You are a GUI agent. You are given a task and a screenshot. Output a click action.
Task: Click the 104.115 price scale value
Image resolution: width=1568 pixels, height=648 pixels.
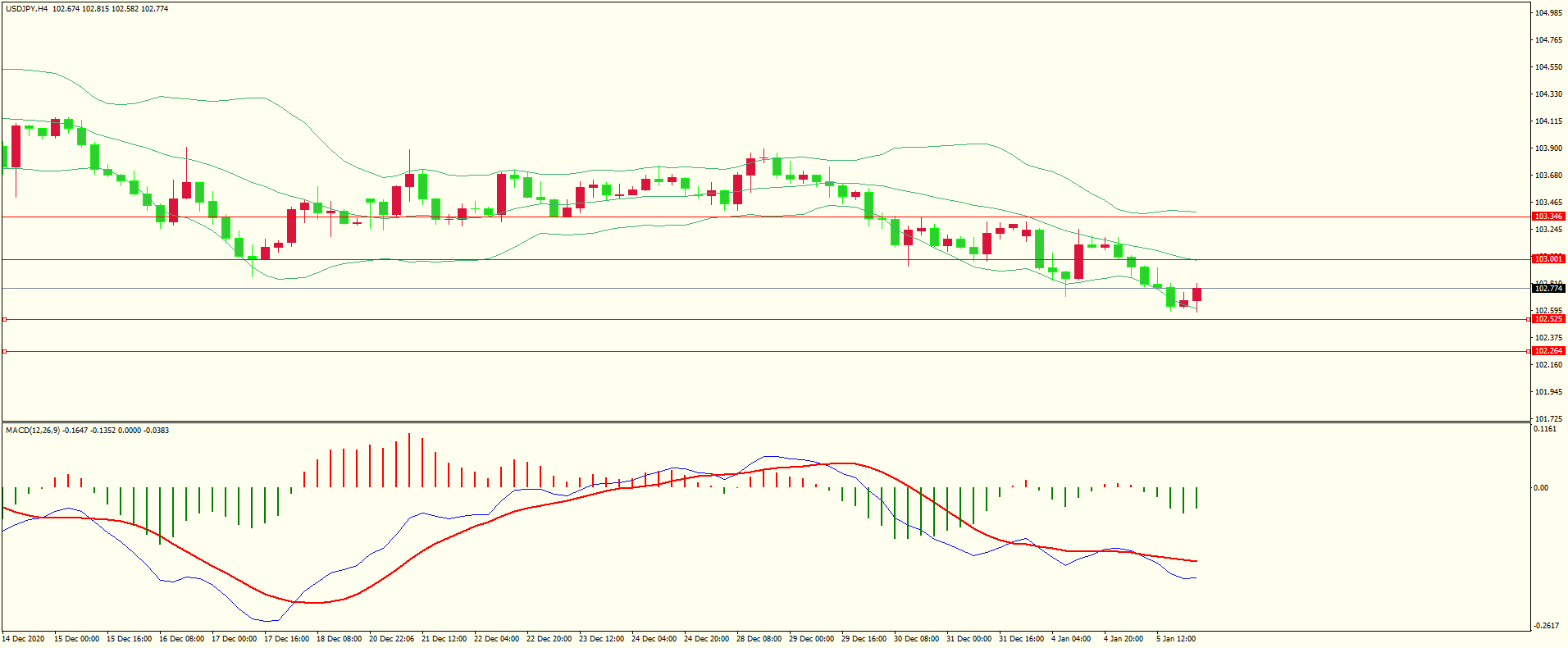click(x=1548, y=121)
